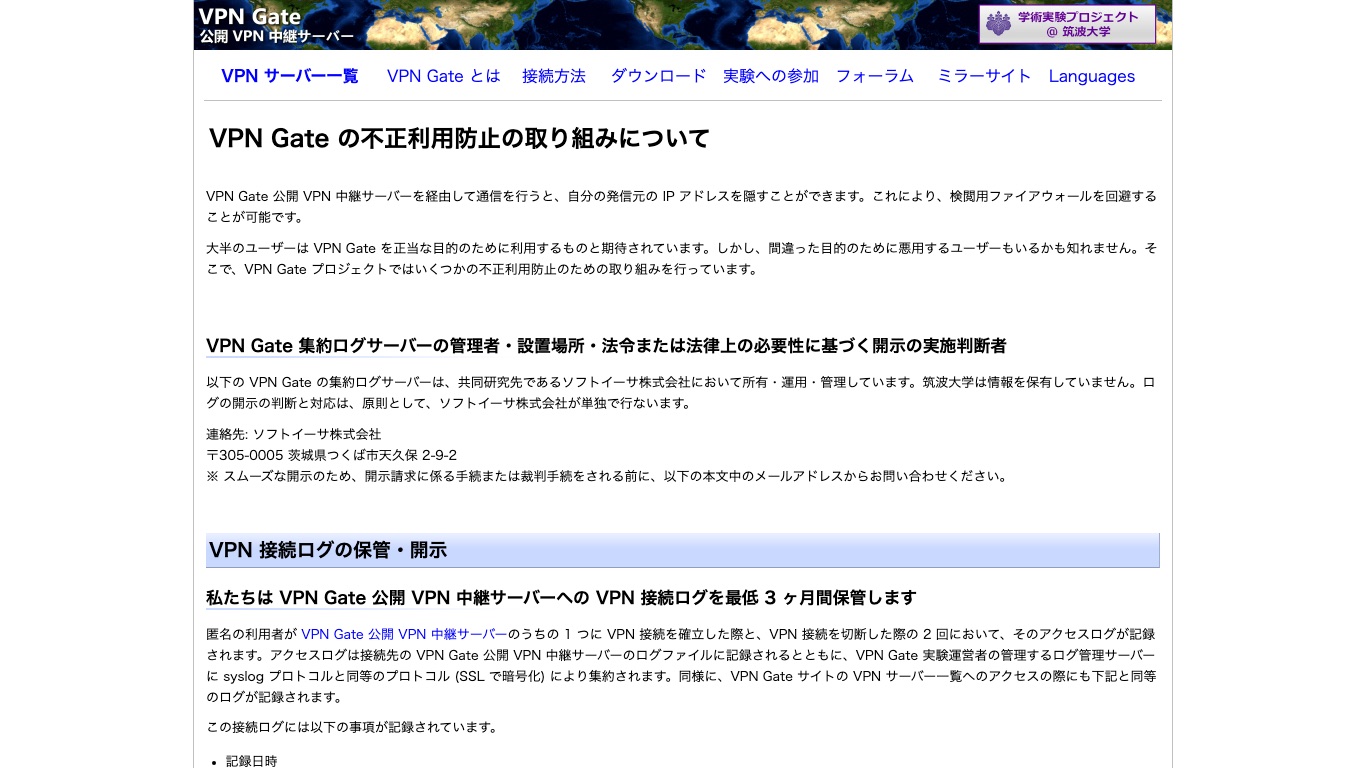The height and width of the screenshot is (768, 1366).
Task: Open the VPN Gate とは page
Action: tap(443, 76)
